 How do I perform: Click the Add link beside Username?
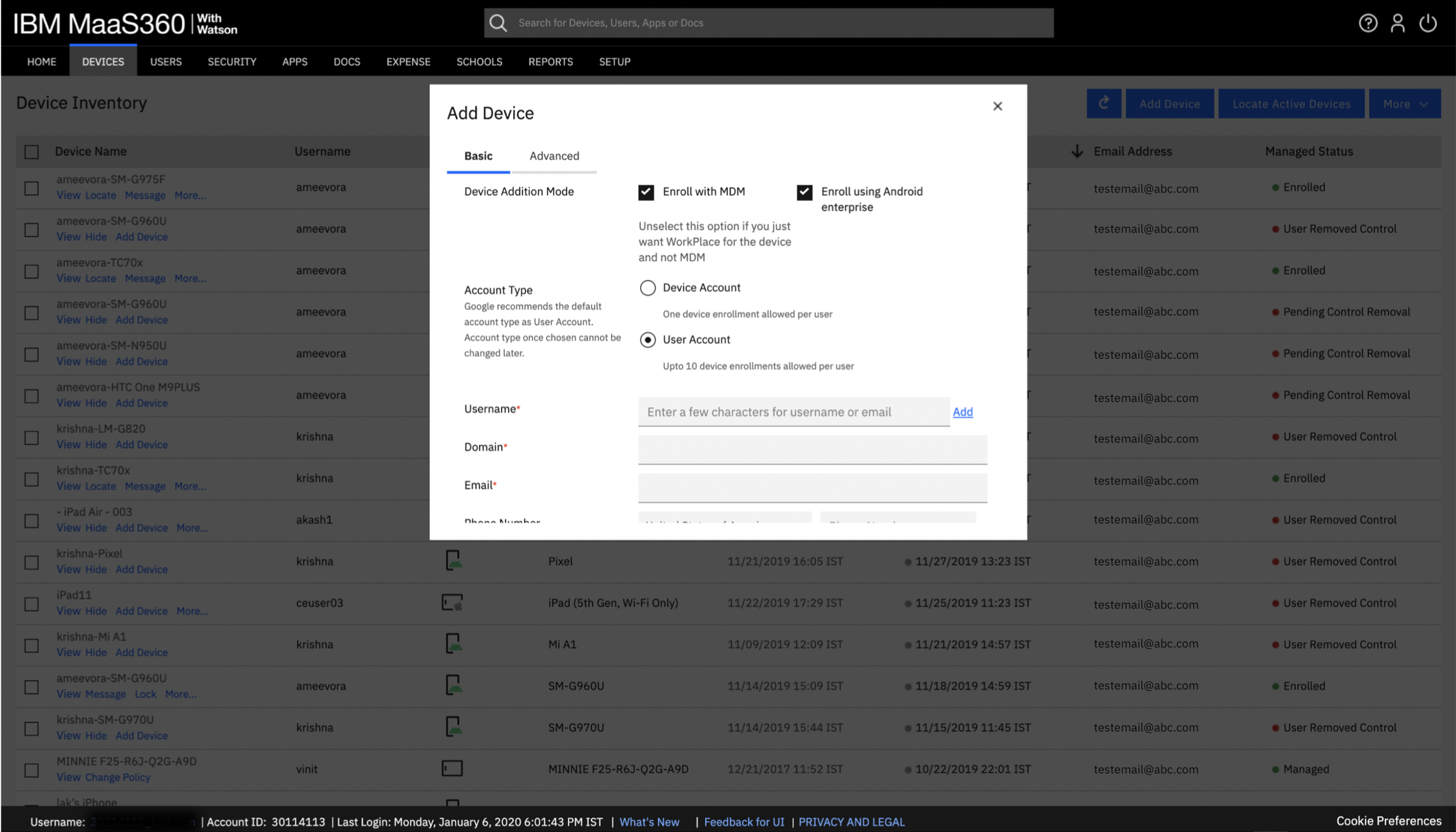coord(963,412)
